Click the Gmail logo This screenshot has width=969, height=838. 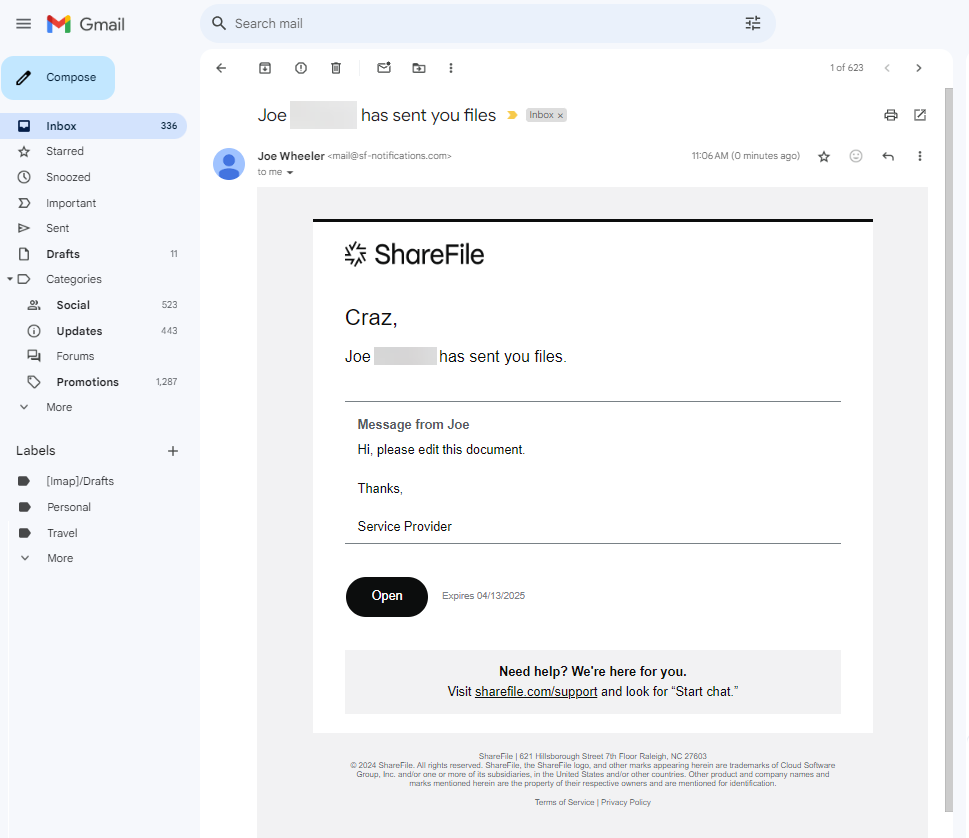(86, 24)
